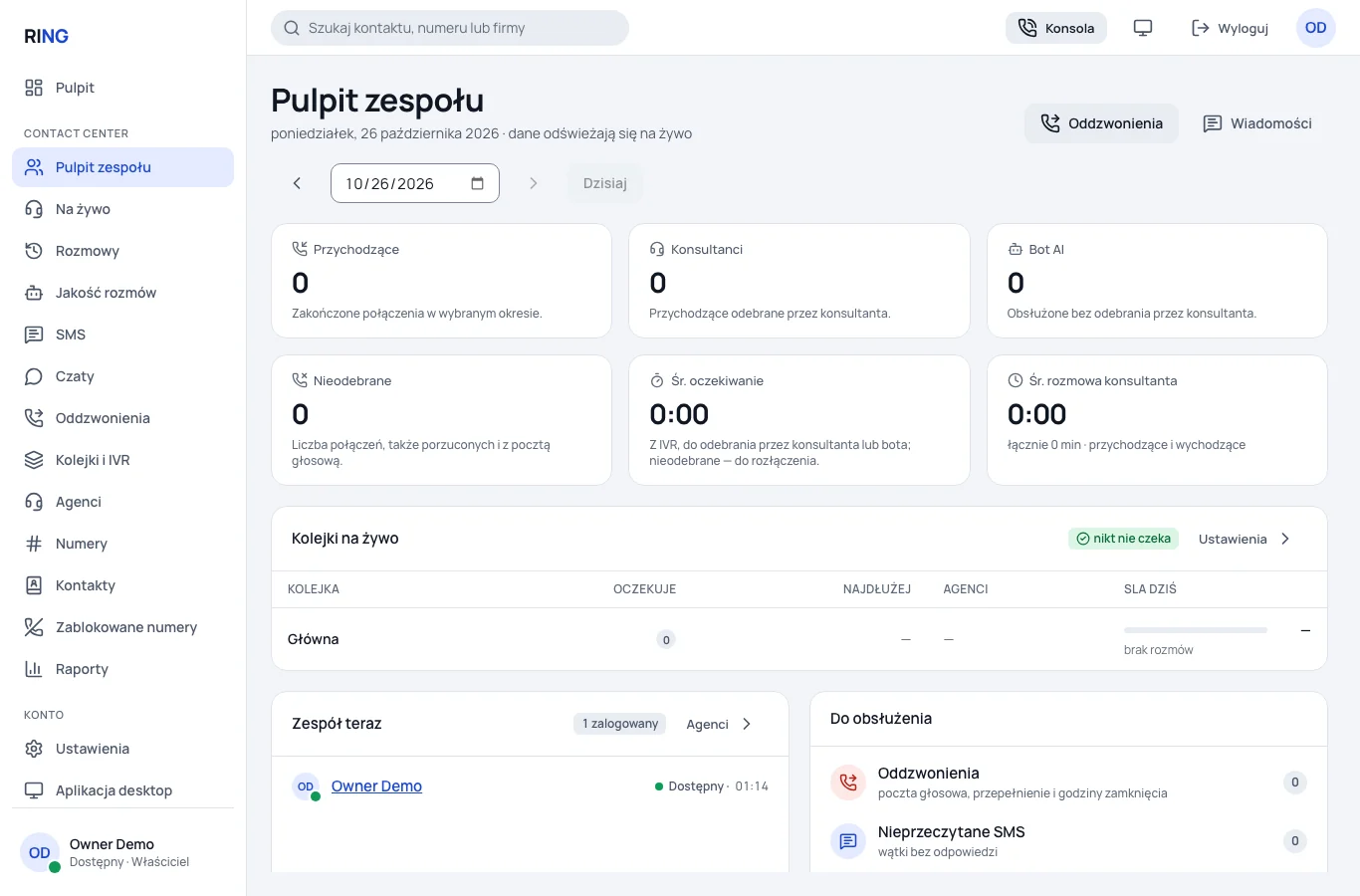
Task: Click the Ustawienia gear icon in sidebar
Action: tap(34, 749)
